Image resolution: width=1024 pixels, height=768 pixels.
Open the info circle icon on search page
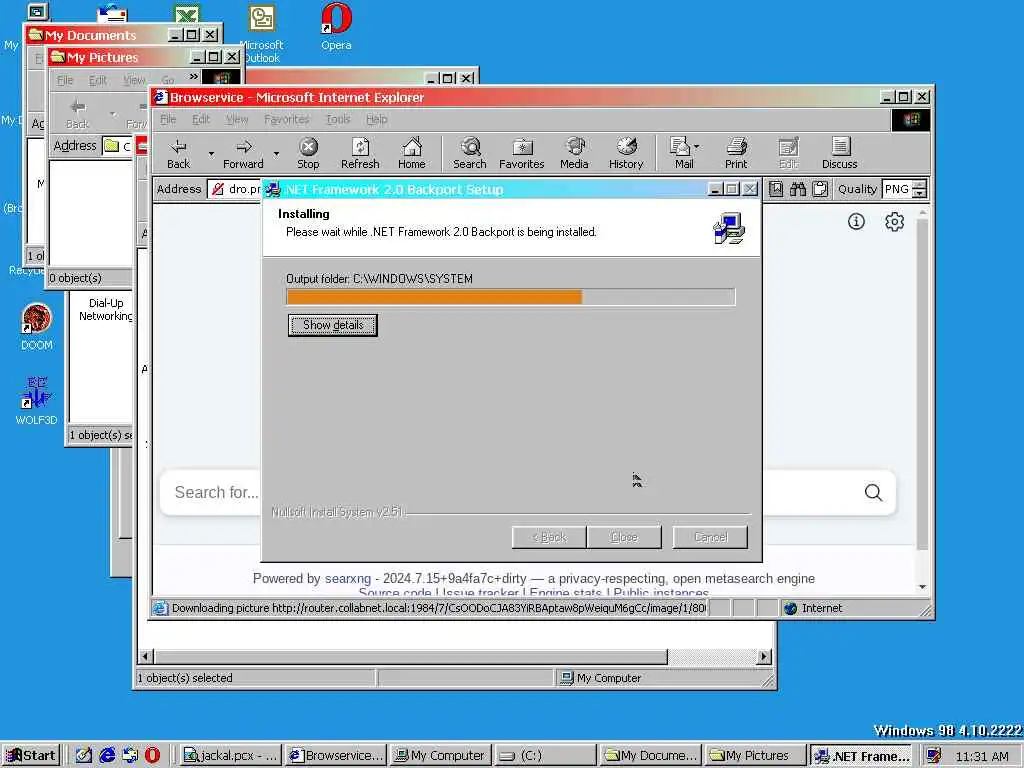(856, 221)
